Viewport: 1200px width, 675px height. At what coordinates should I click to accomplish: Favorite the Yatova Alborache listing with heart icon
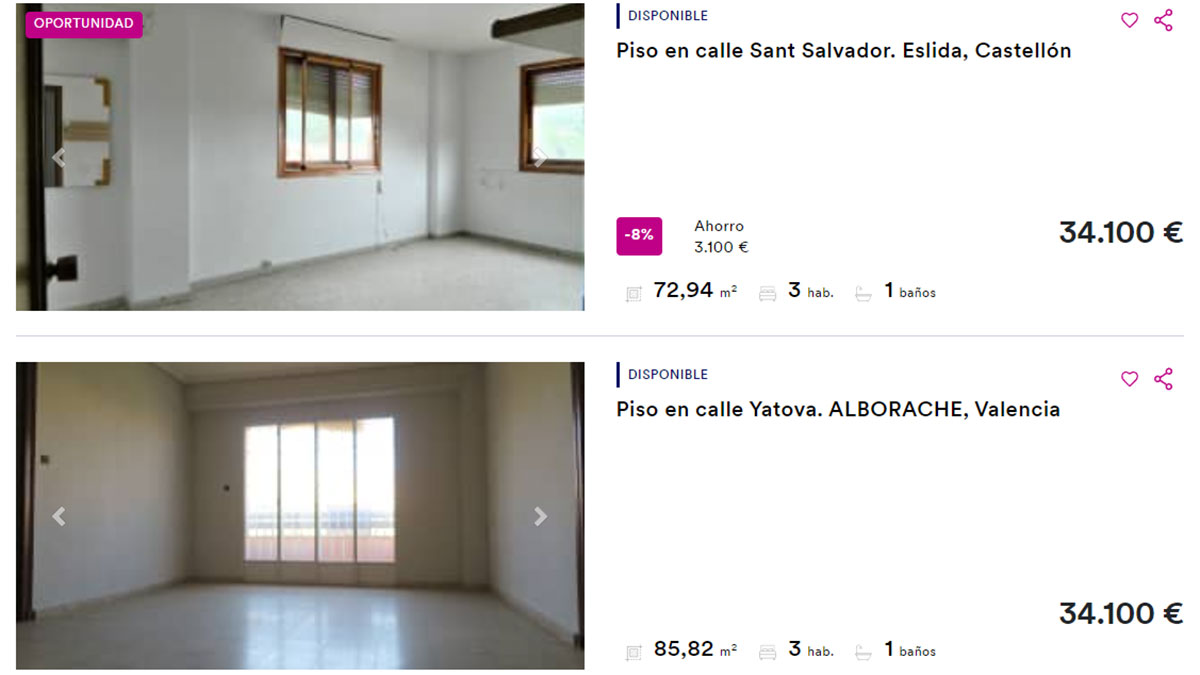click(x=1129, y=379)
